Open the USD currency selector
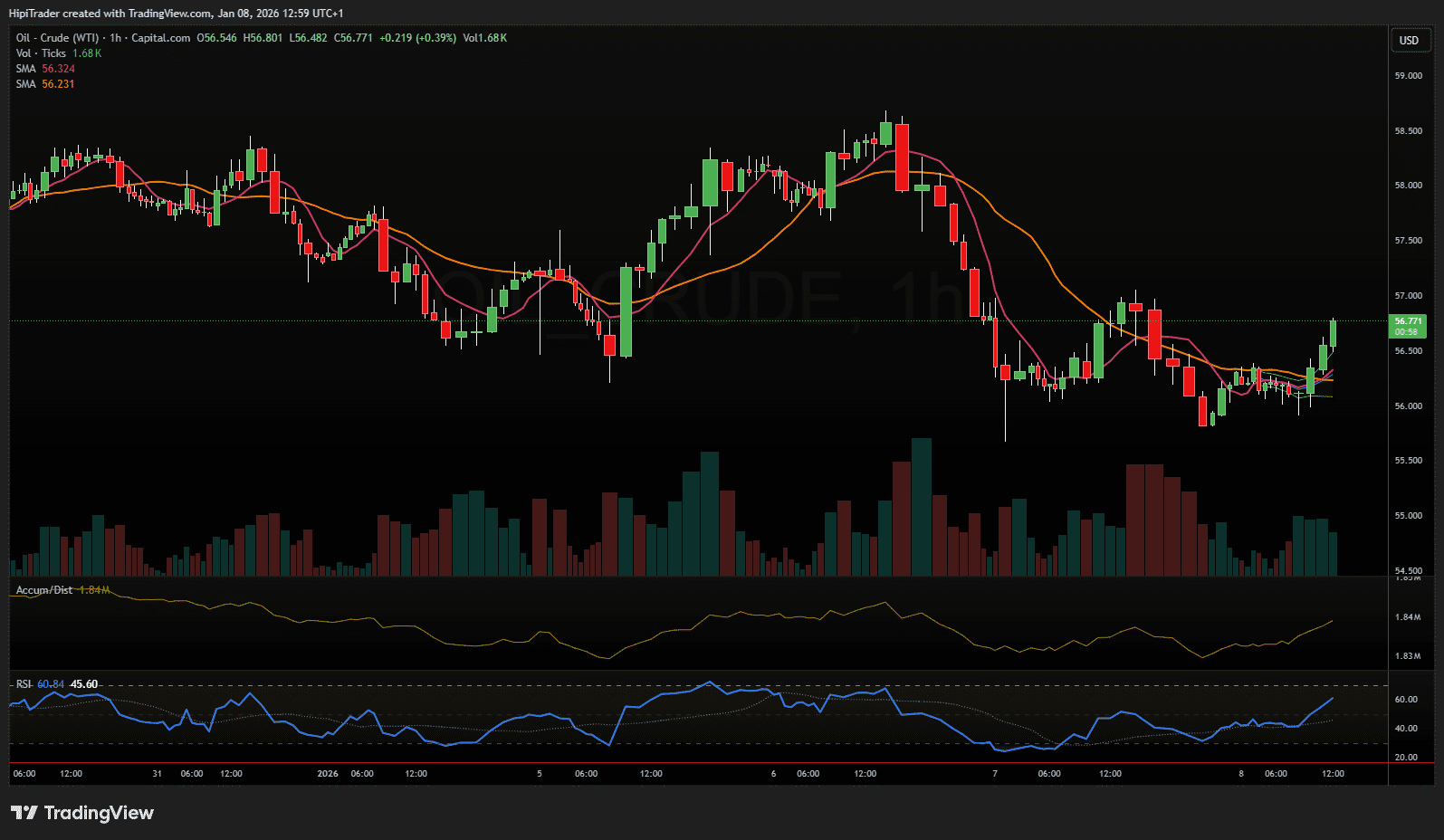This screenshot has width=1444, height=840. tap(1409, 41)
